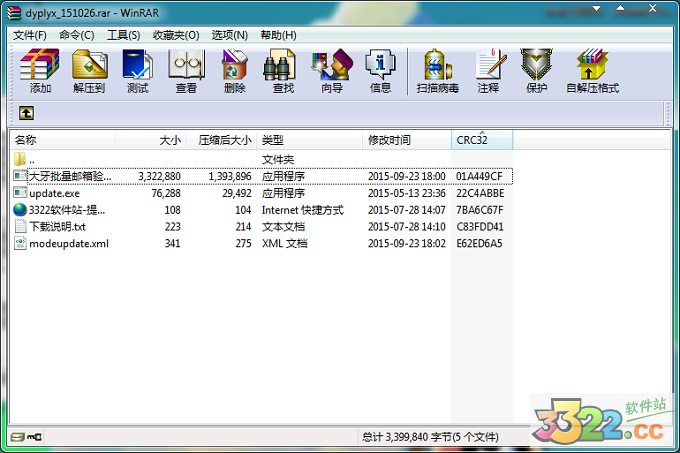680x453 pixels.
Task: Click the CRC32 value 01A449CF
Action: click(479, 176)
